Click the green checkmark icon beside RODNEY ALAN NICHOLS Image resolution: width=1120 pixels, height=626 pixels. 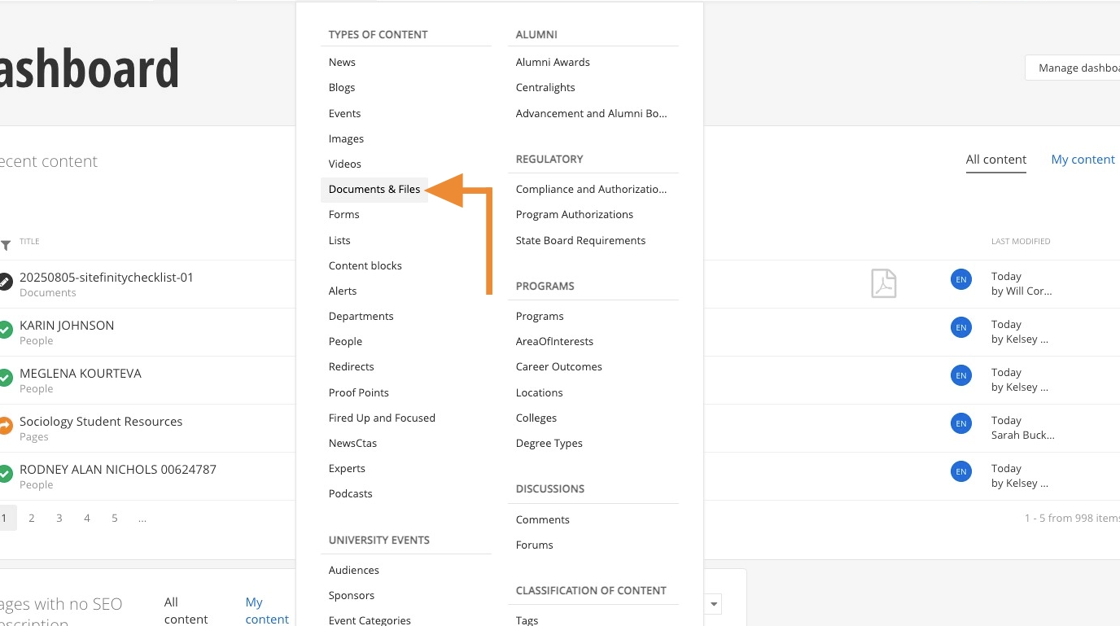[x=5, y=474]
